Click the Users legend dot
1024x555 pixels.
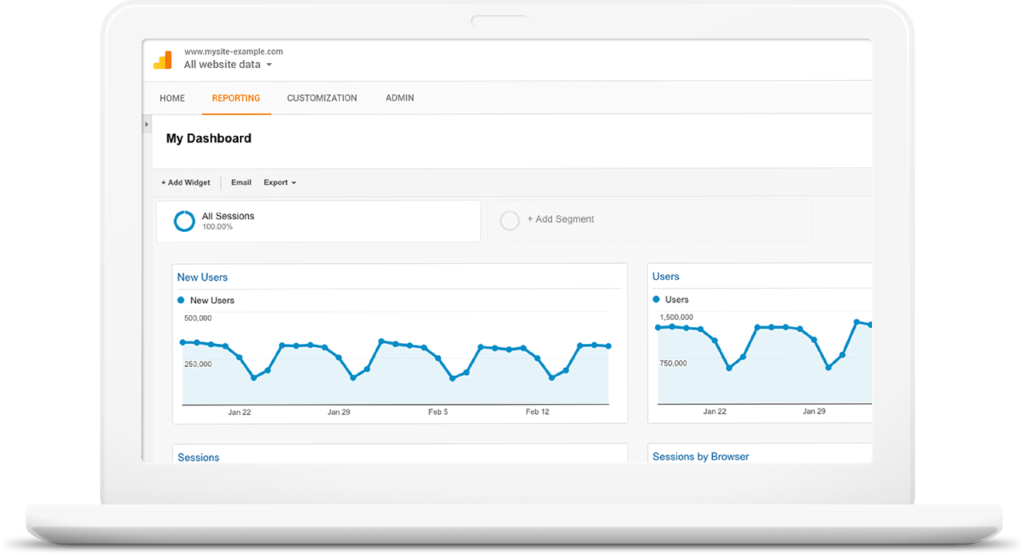(656, 300)
